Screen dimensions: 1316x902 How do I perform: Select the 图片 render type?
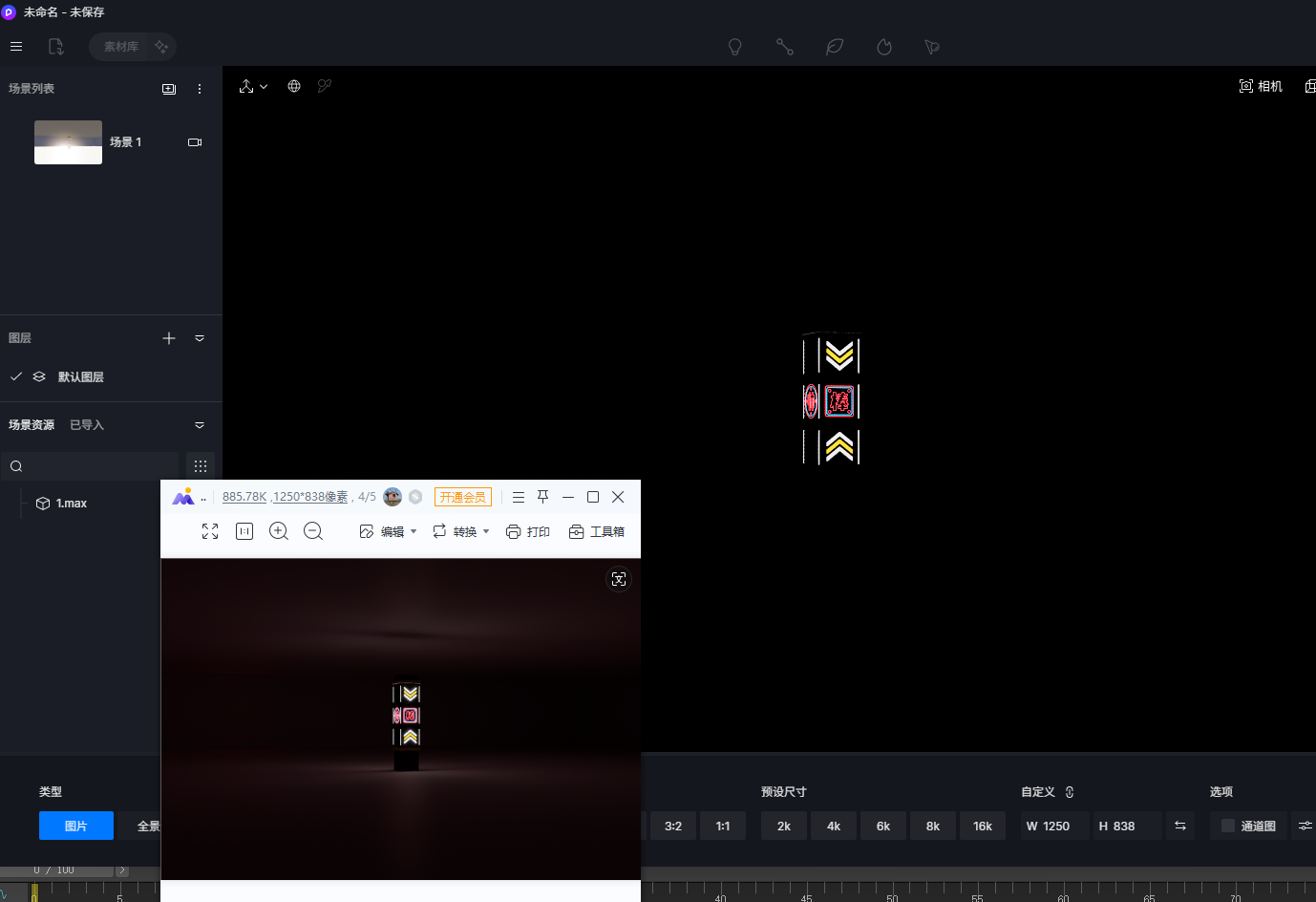pos(76,826)
